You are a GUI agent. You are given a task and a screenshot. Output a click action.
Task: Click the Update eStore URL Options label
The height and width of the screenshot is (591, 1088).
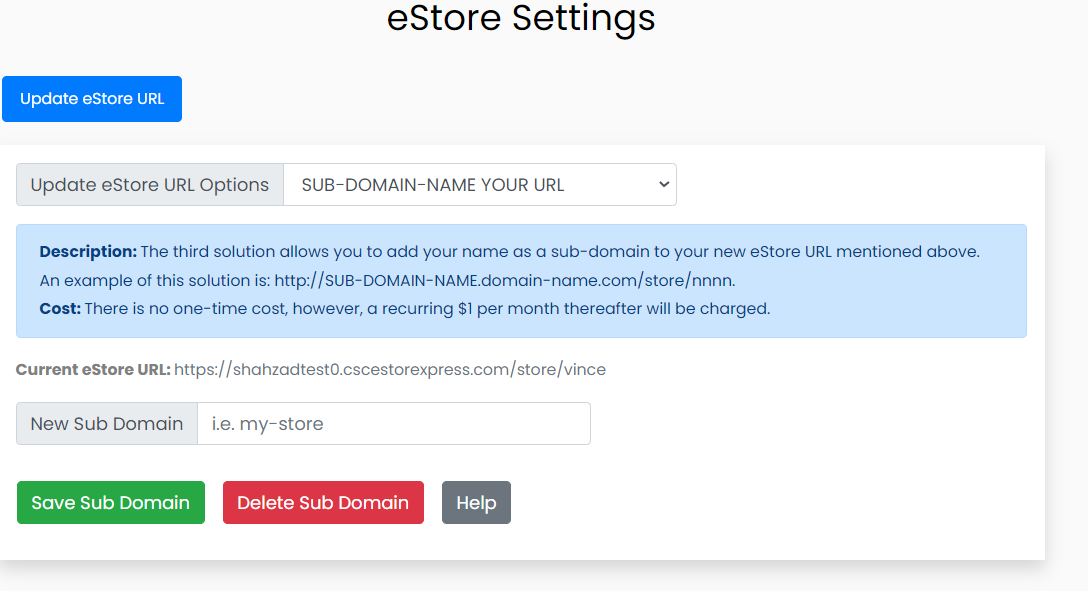coord(148,184)
